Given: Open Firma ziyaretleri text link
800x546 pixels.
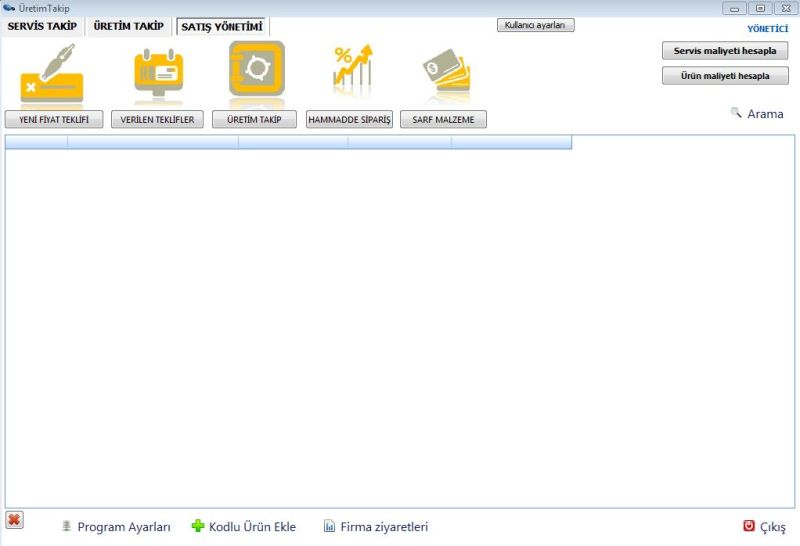Looking at the screenshot, I should pos(384,527).
